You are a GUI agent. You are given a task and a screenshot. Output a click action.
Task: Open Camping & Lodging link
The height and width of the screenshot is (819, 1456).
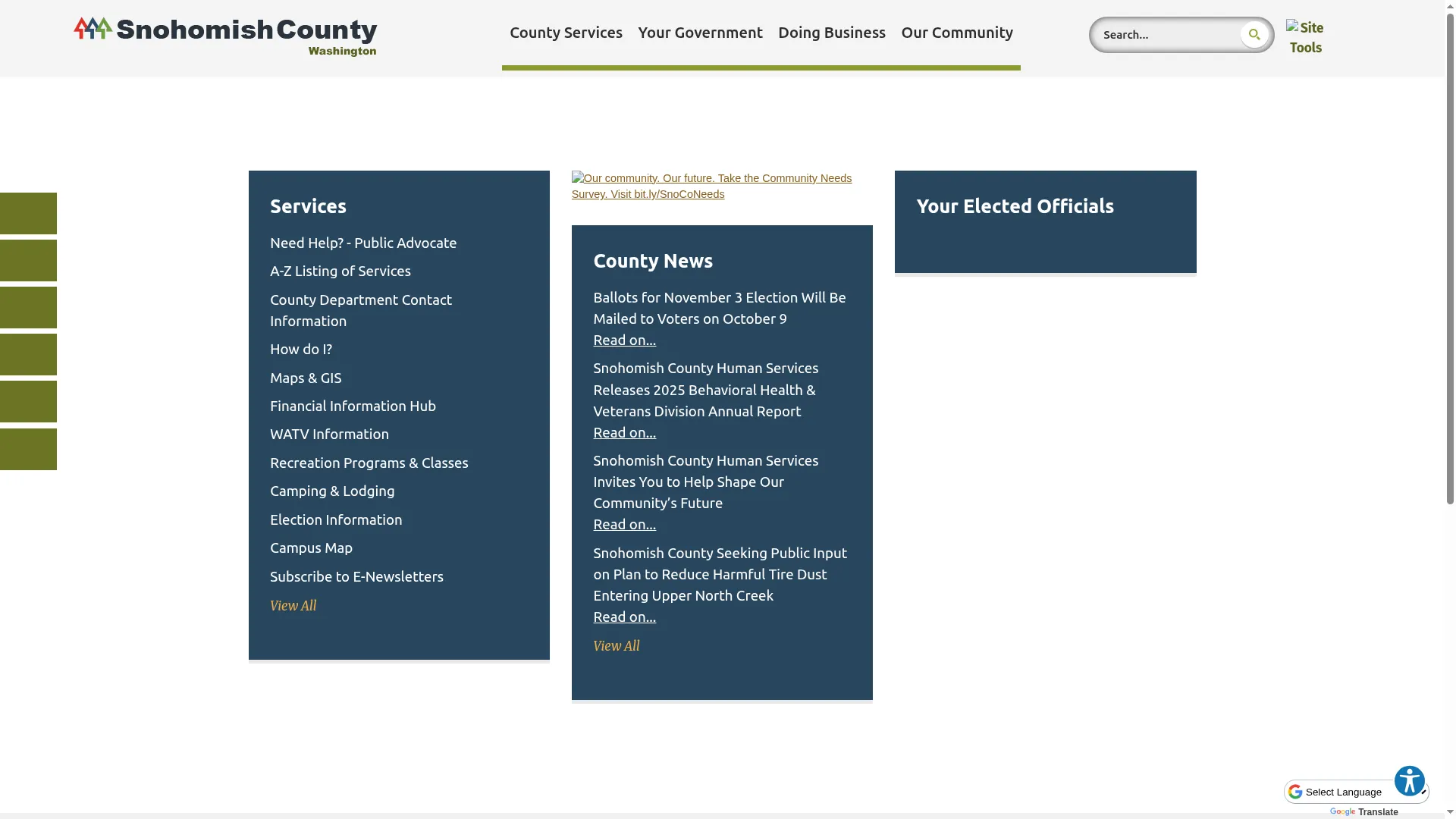pos(332,491)
